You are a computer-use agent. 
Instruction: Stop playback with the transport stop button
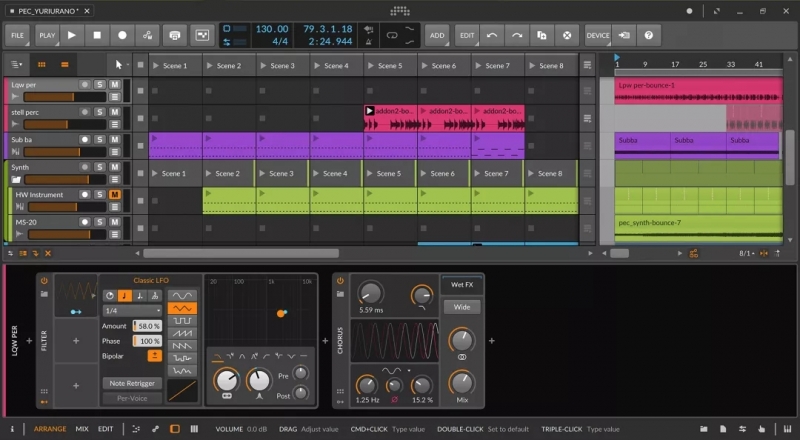click(97, 35)
